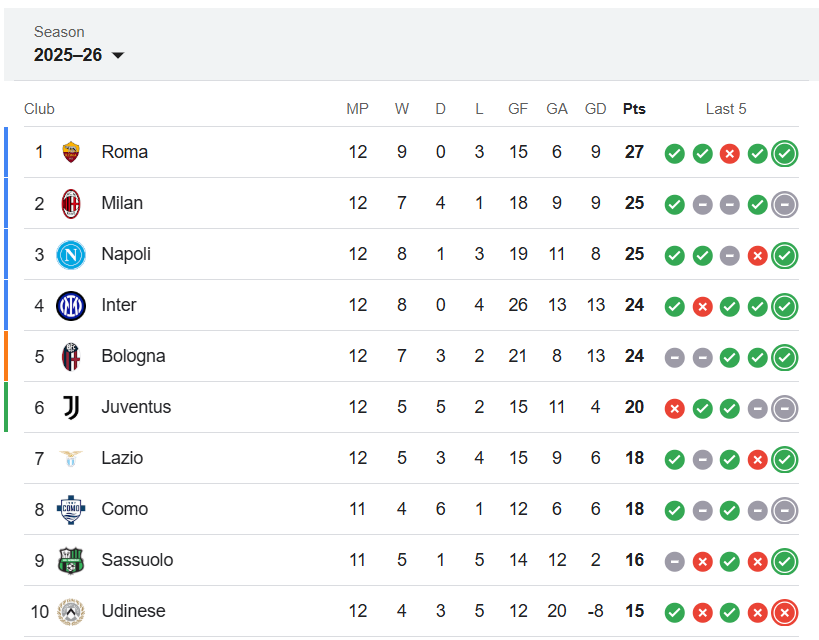Click the Milan club crest
Viewport: 819px width, 640px height.
pyautogui.click(x=71, y=203)
